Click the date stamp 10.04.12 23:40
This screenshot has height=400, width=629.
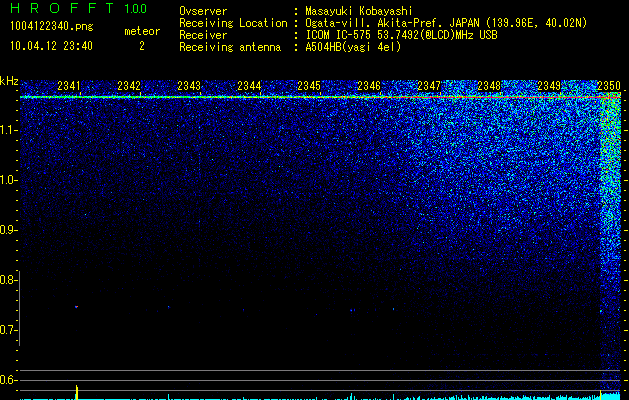point(51,46)
